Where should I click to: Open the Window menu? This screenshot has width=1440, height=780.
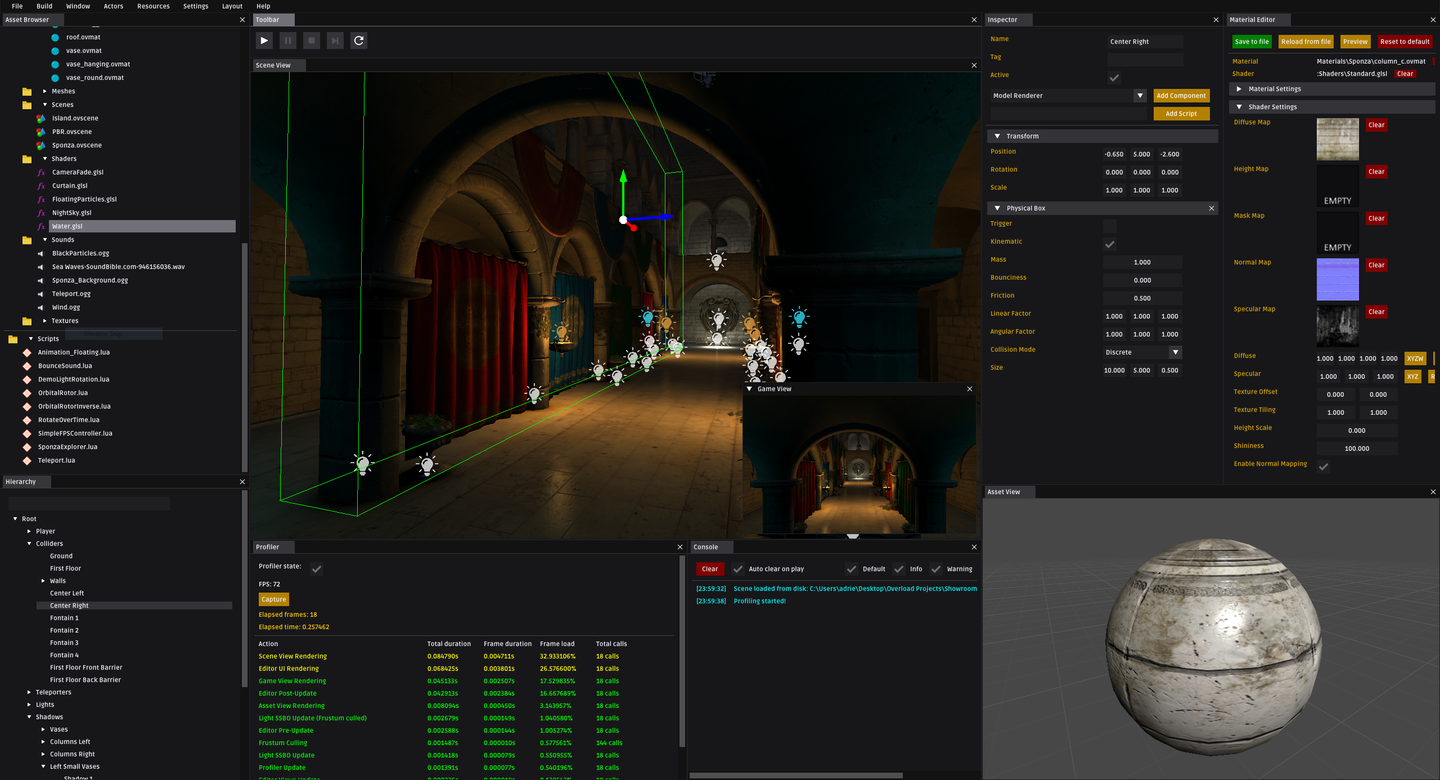click(x=78, y=5)
